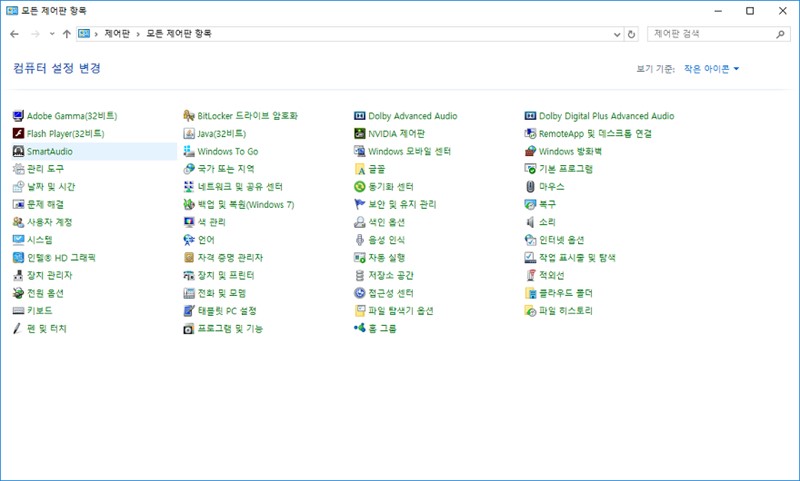The image size is (800, 481).
Task: Open the 시스템 link
Action: (x=40, y=240)
